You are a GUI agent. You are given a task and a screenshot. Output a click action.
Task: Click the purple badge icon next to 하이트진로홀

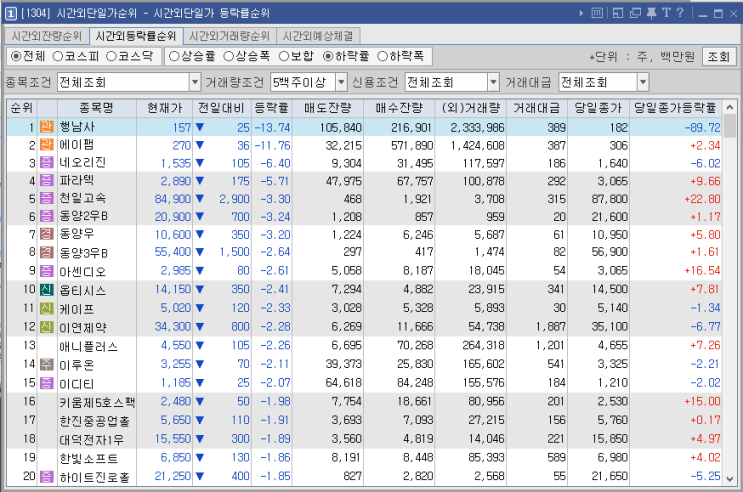tap(46, 476)
